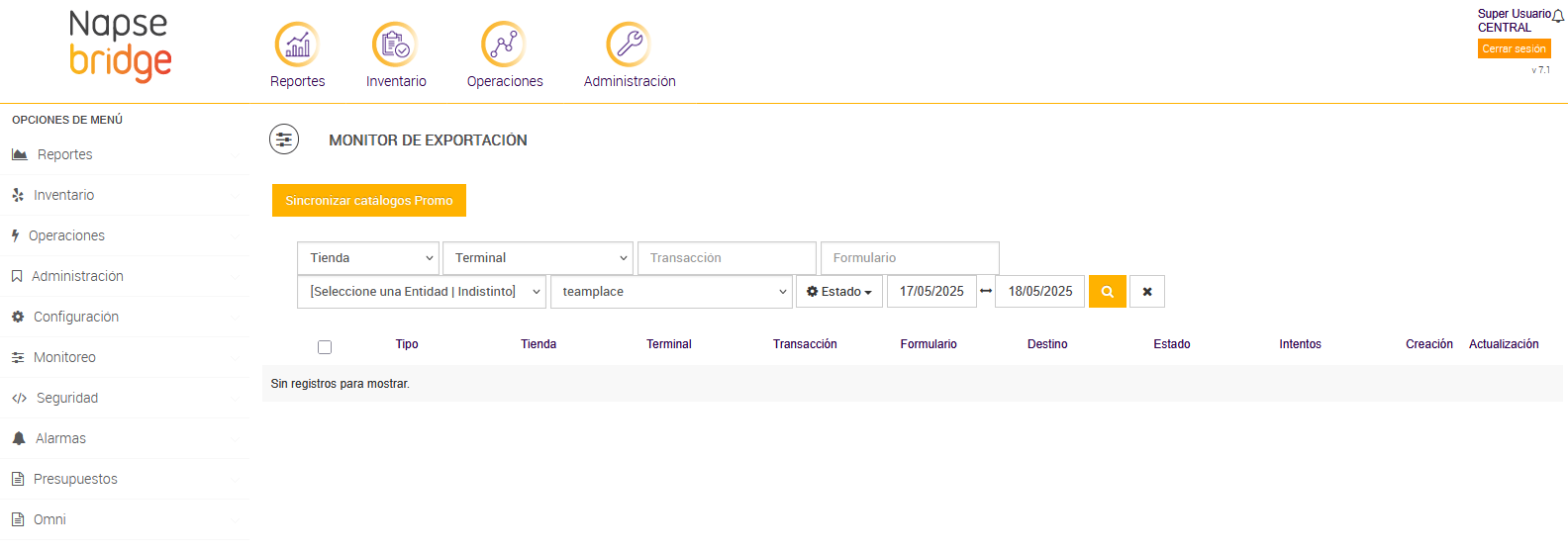Click the Formulario input field
The width and height of the screenshot is (1568, 554).
pyautogui.click(x=910, y=258)
